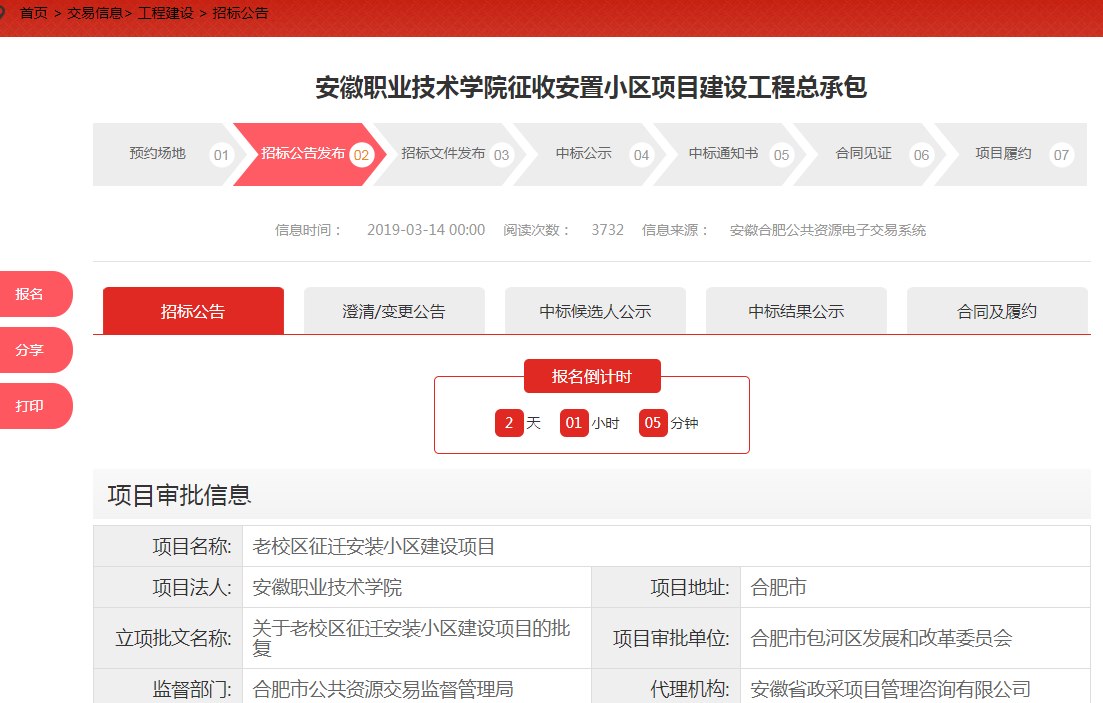
Task: Select step 02 招标公告发布
Action: point(303,154)
